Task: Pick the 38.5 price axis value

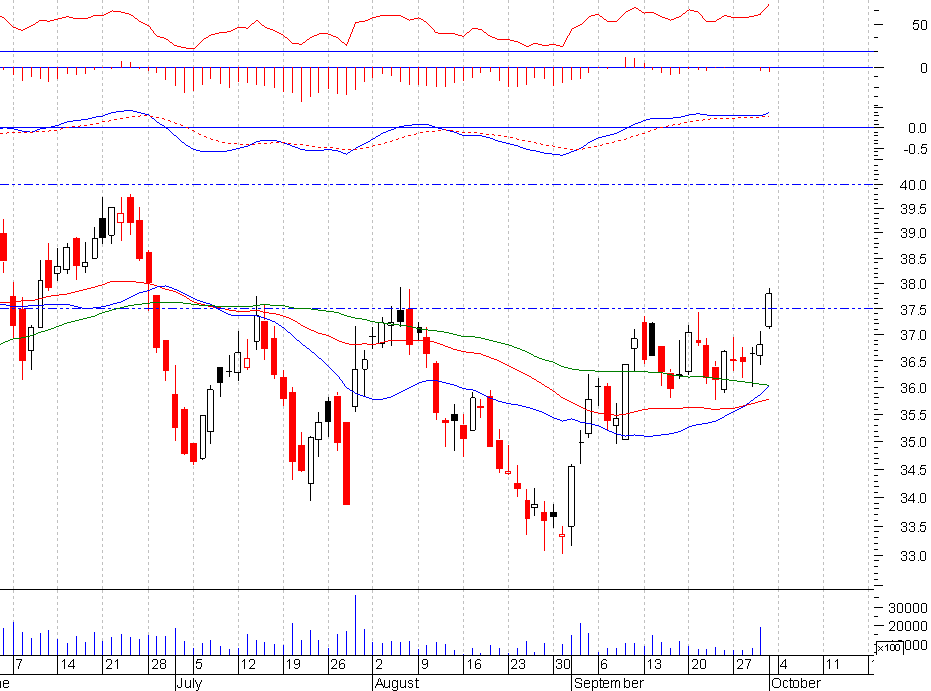Action: tap(913, 259)
